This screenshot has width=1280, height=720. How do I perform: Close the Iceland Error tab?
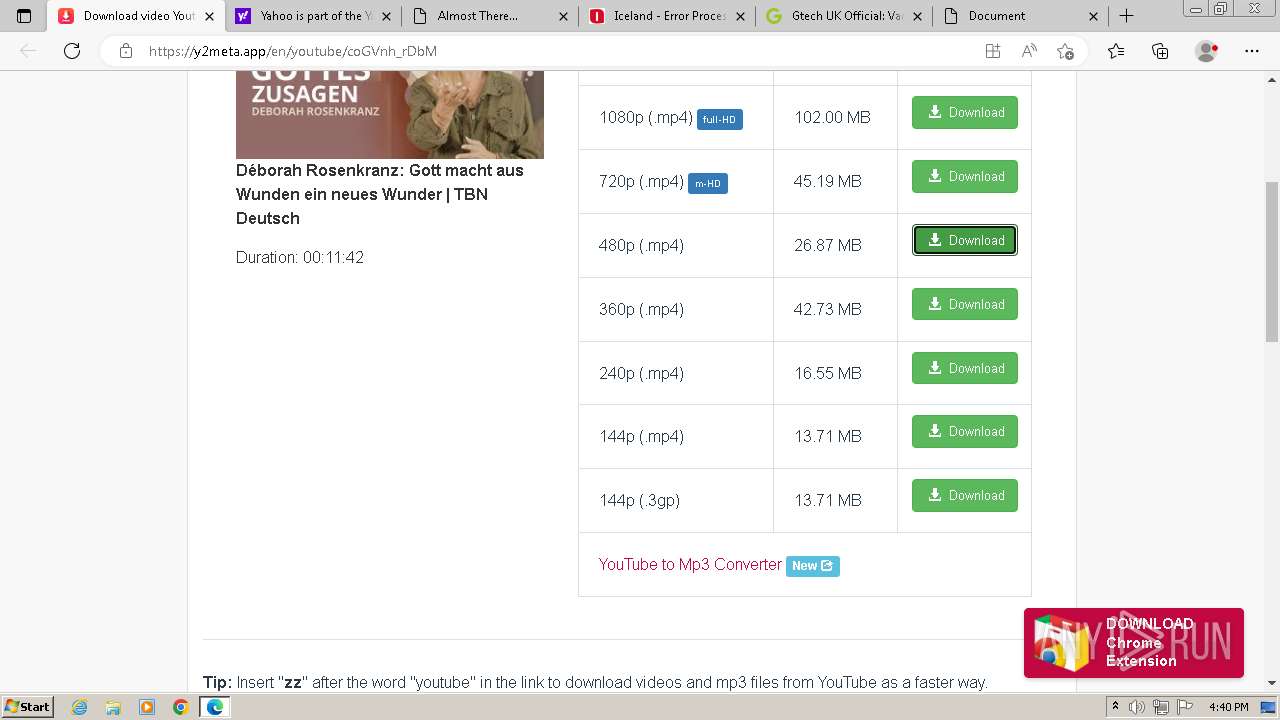[739, 16]
